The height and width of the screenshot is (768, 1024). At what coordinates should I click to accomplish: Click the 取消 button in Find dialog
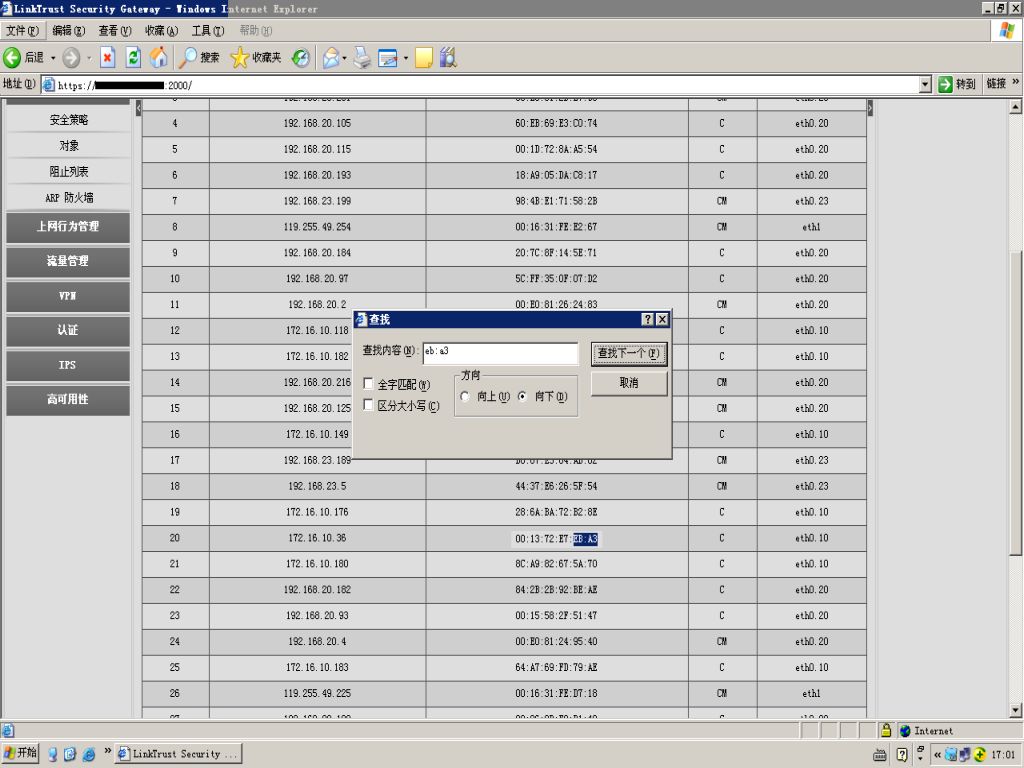629,383
